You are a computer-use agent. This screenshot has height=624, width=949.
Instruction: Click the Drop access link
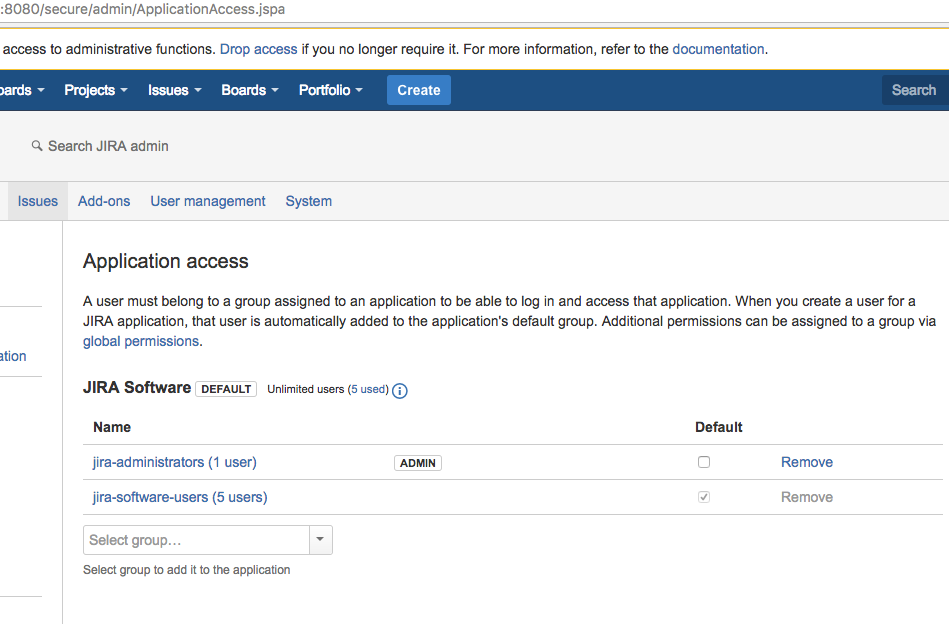pos(258,49)
